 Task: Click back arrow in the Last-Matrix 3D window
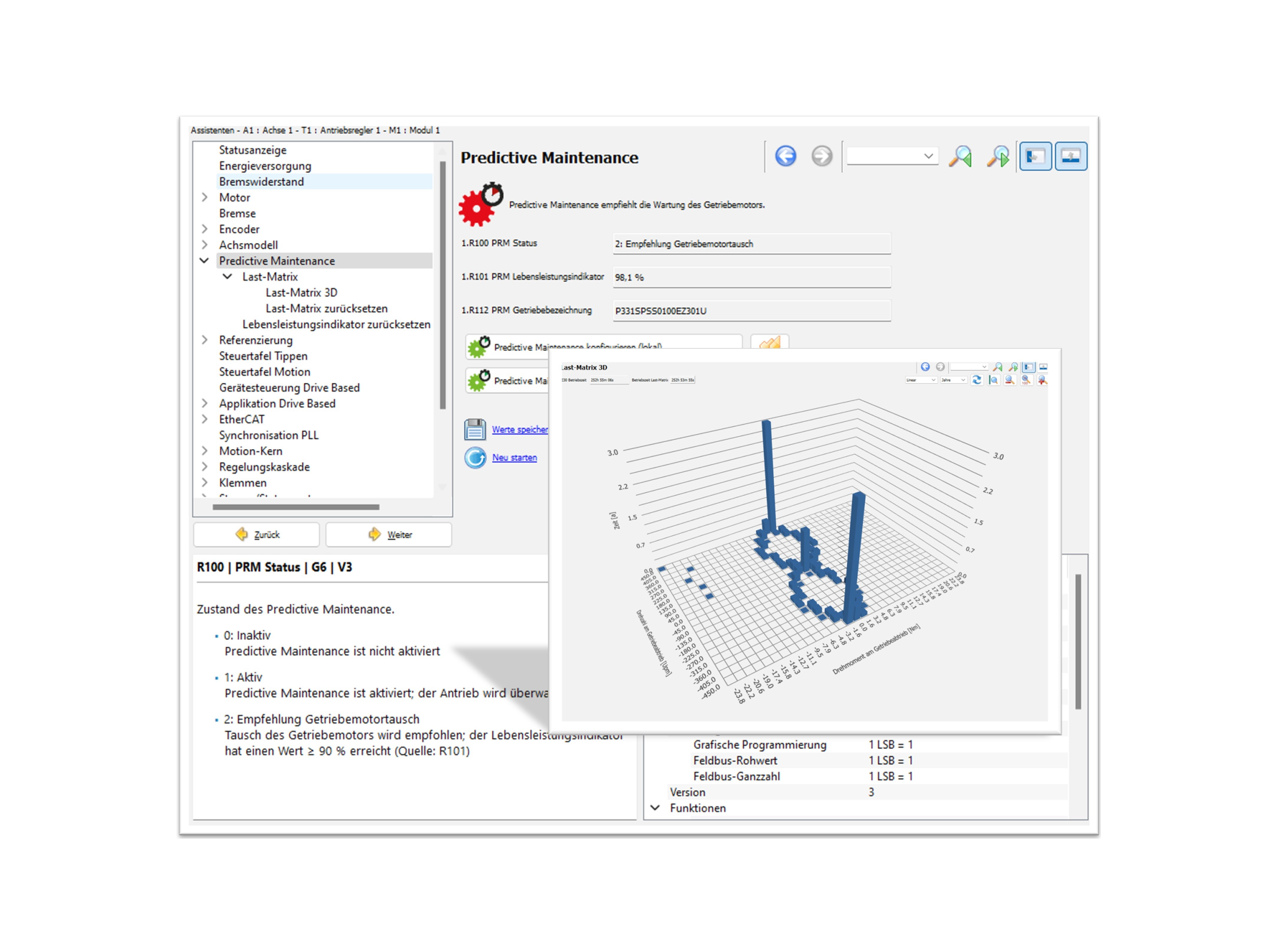(x=925, y=367)
